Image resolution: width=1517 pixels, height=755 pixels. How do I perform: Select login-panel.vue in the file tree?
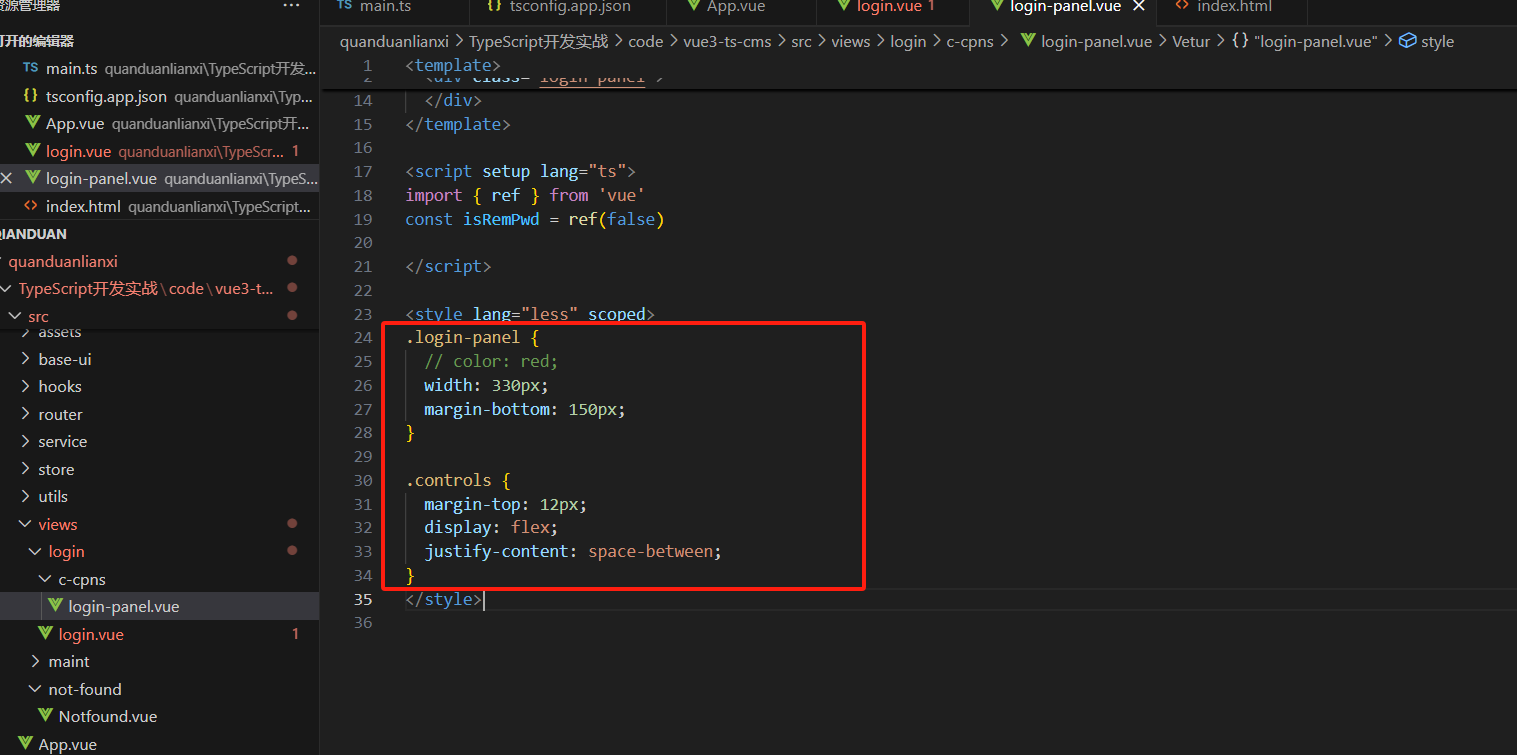(x=160, y=606)
